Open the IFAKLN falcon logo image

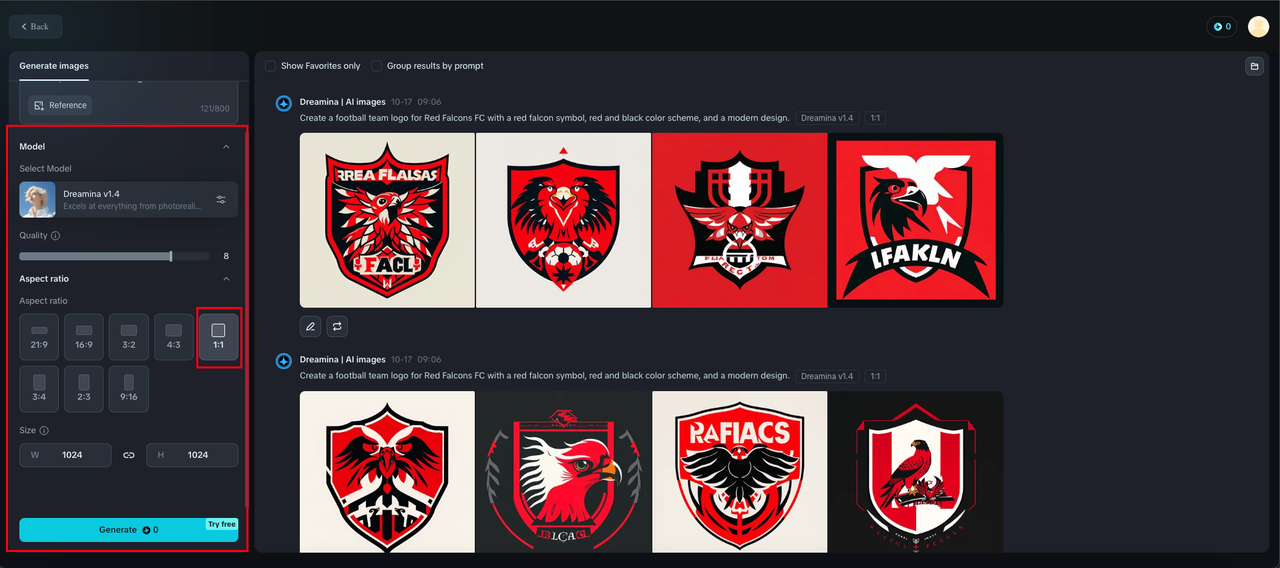(x=915, y=220)
